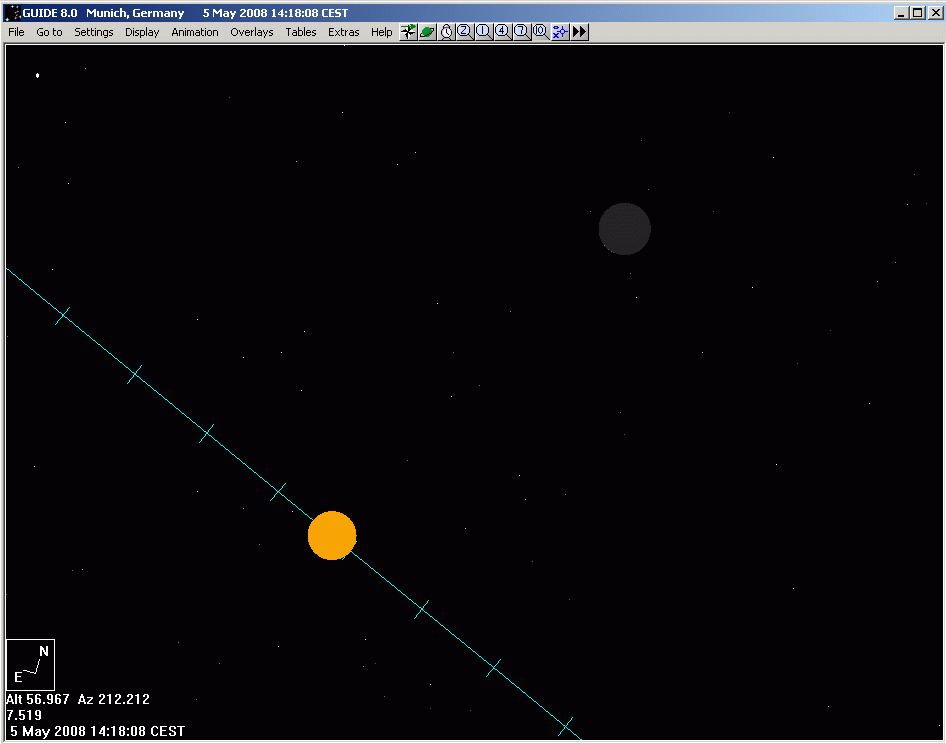The width and height of the screenshot is (946, 744).
Task: Open the Tables menu
Action: pos(301,32)
